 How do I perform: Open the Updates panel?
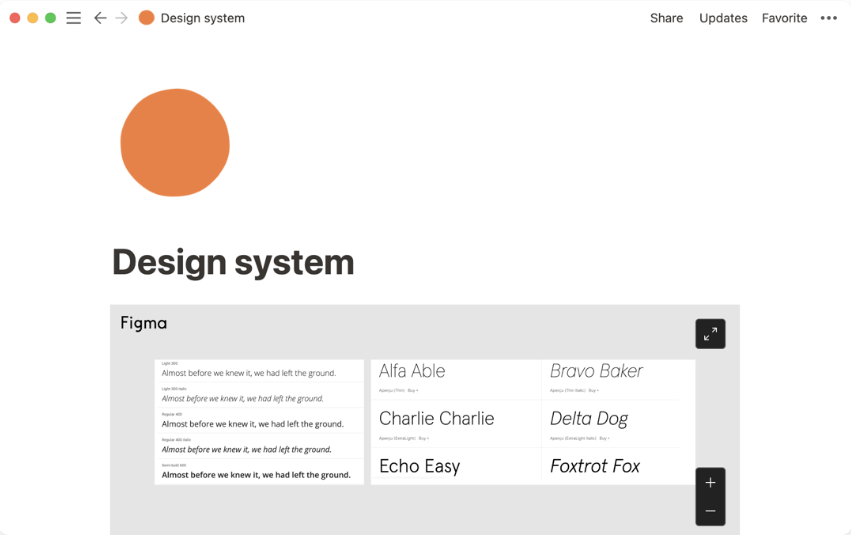(x=723, y=18)
